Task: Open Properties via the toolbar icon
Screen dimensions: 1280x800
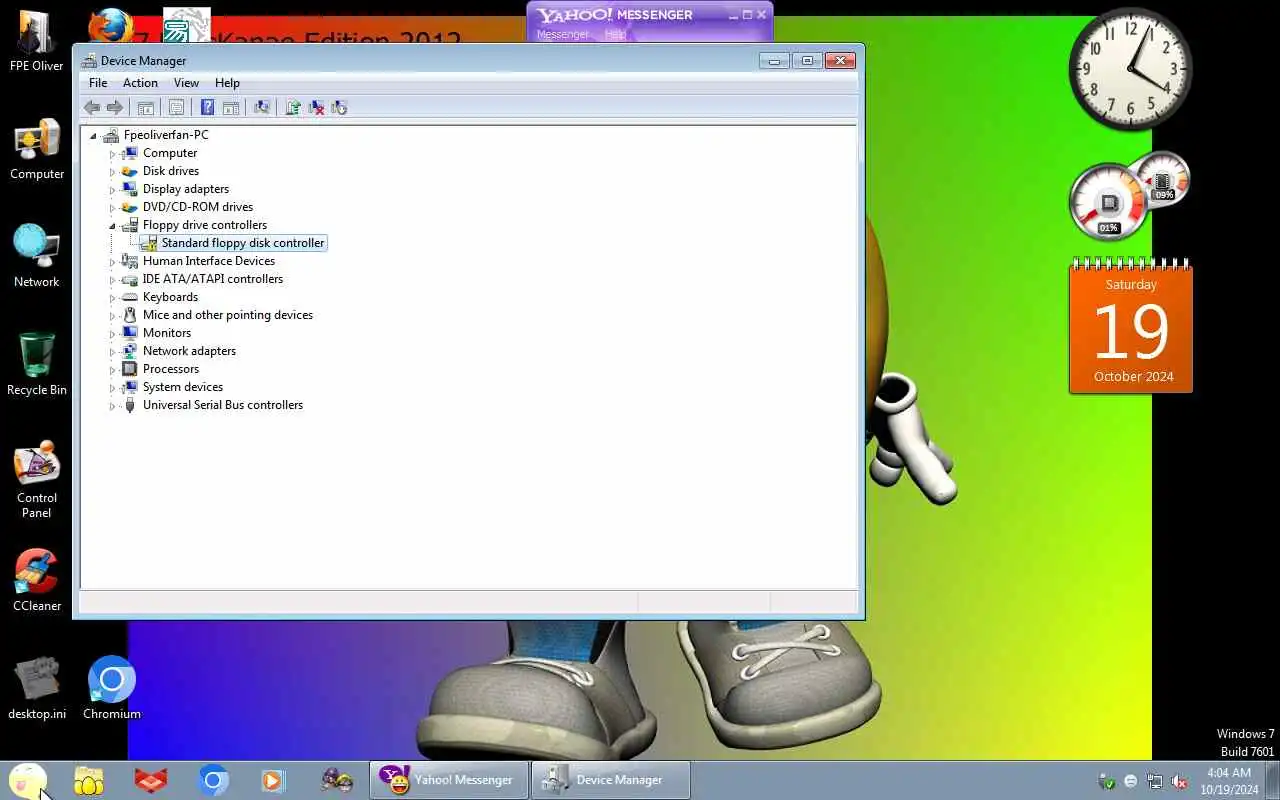Action: point(176,108)
